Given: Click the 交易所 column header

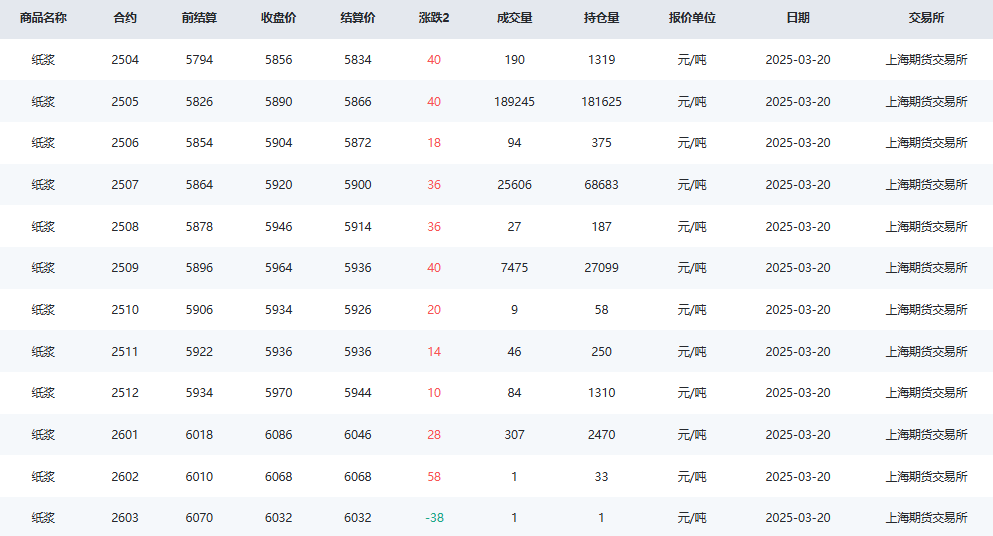Looking at the screenshot, I should (x=926, y=18).
